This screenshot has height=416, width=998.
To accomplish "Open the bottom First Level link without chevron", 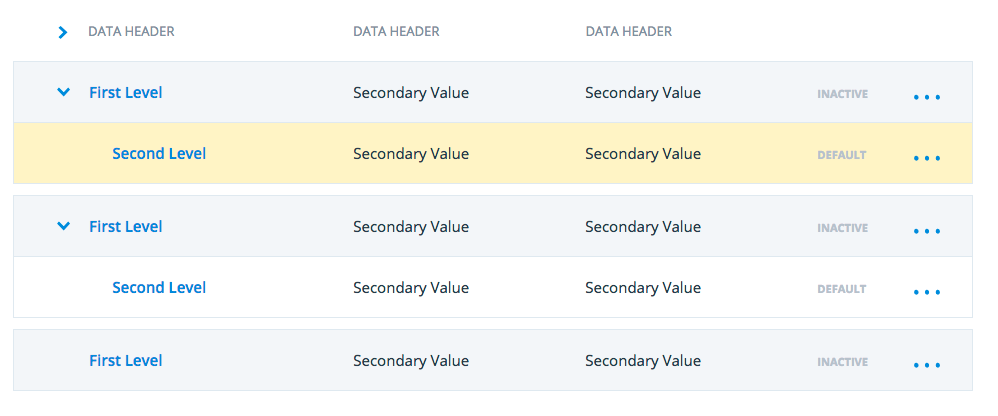I will point(125,361).
